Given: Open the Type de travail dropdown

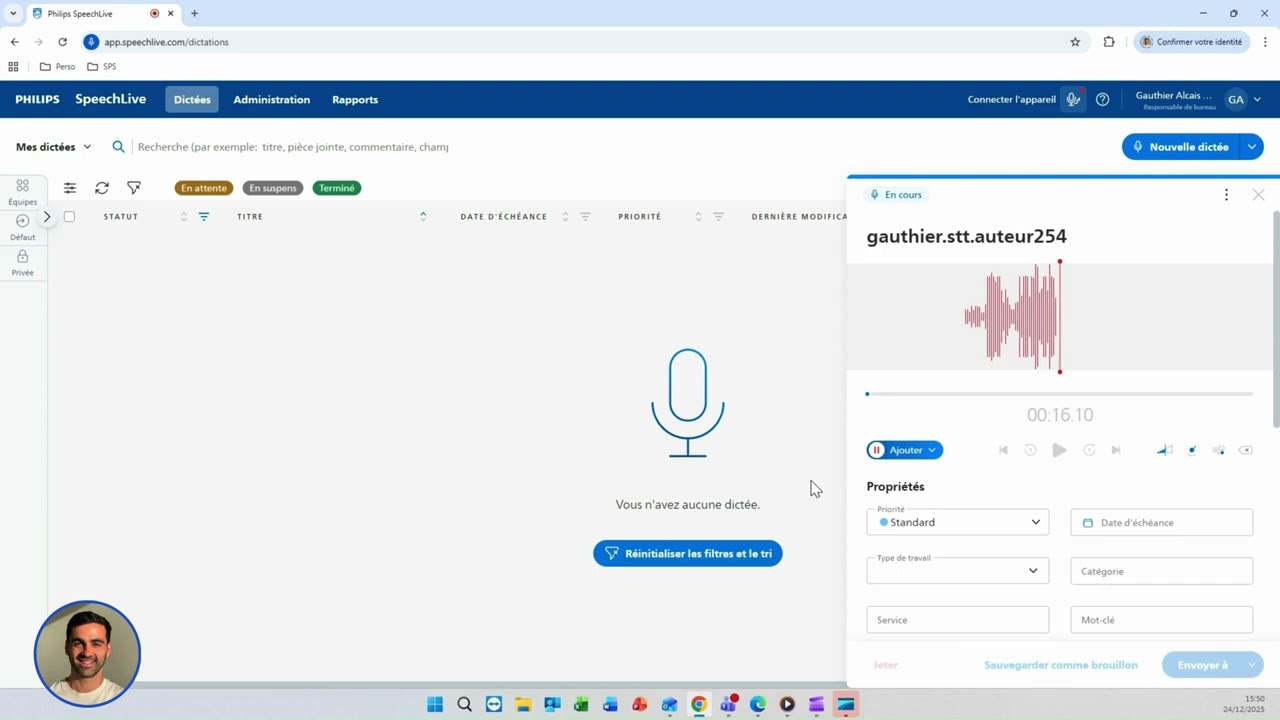Looking at the screenshot, I should pos(957,571).
